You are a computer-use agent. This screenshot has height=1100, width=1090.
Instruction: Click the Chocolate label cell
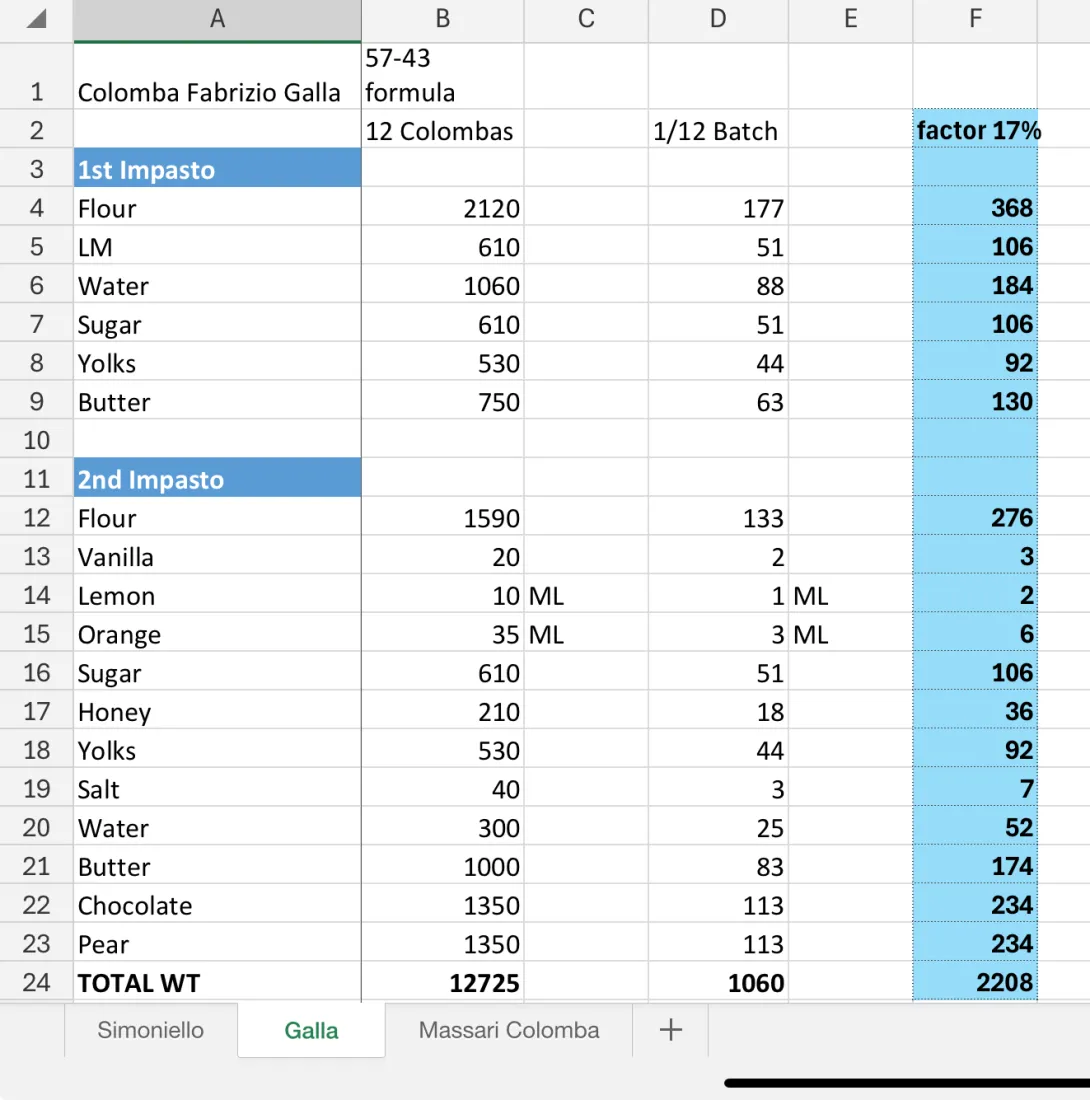(x=217, y=905)
